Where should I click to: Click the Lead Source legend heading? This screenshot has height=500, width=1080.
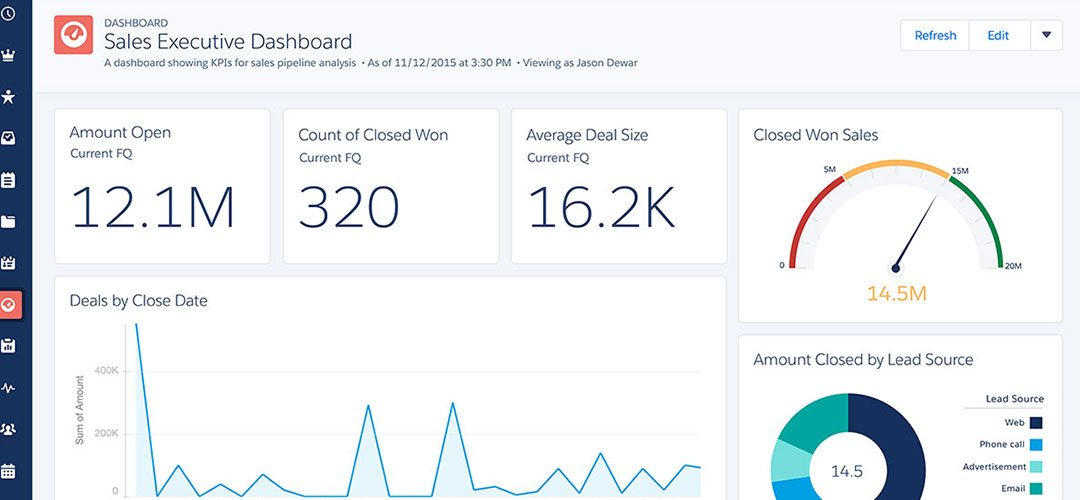click(x=1015, y=398)
